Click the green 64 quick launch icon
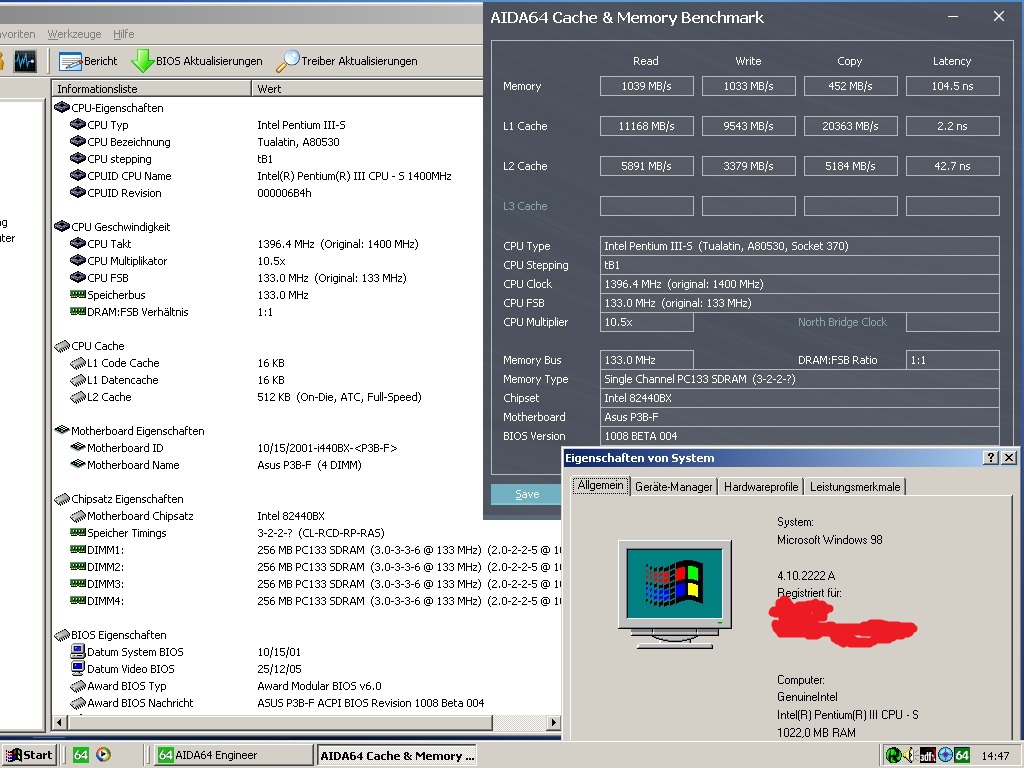 [x=80, y=755]
